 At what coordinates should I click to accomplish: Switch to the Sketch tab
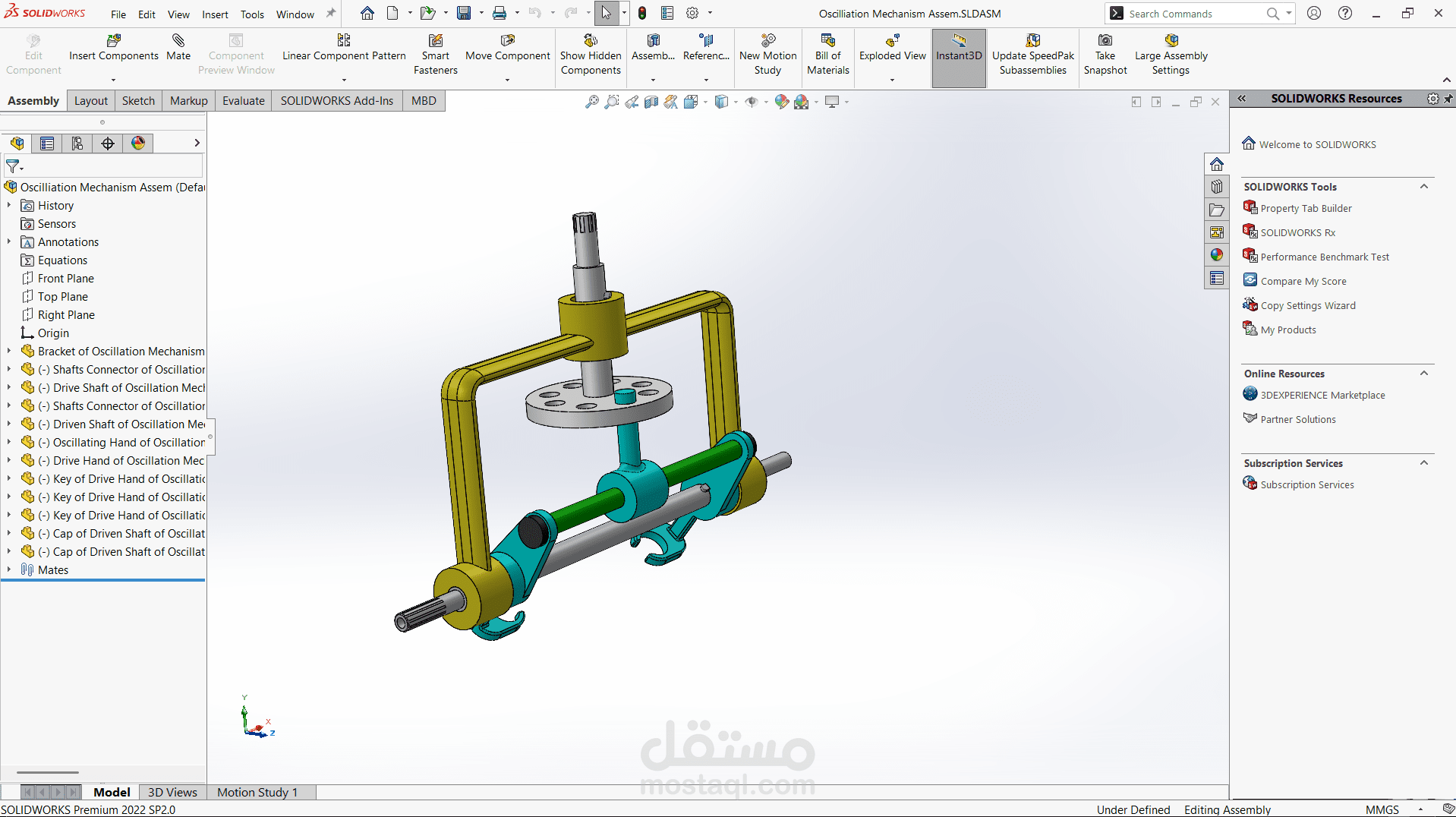pos(138,101)
